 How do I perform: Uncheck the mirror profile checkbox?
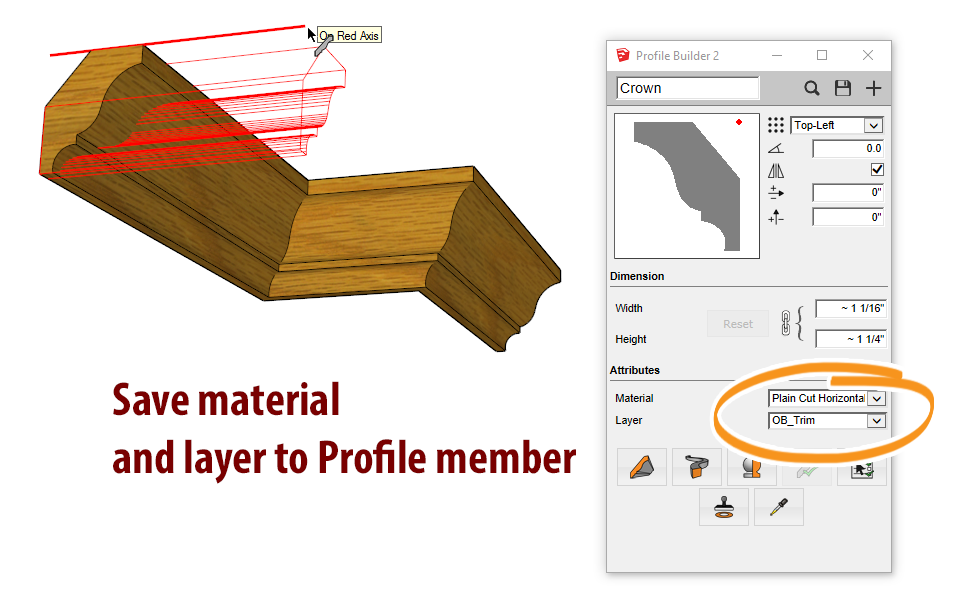877,170
